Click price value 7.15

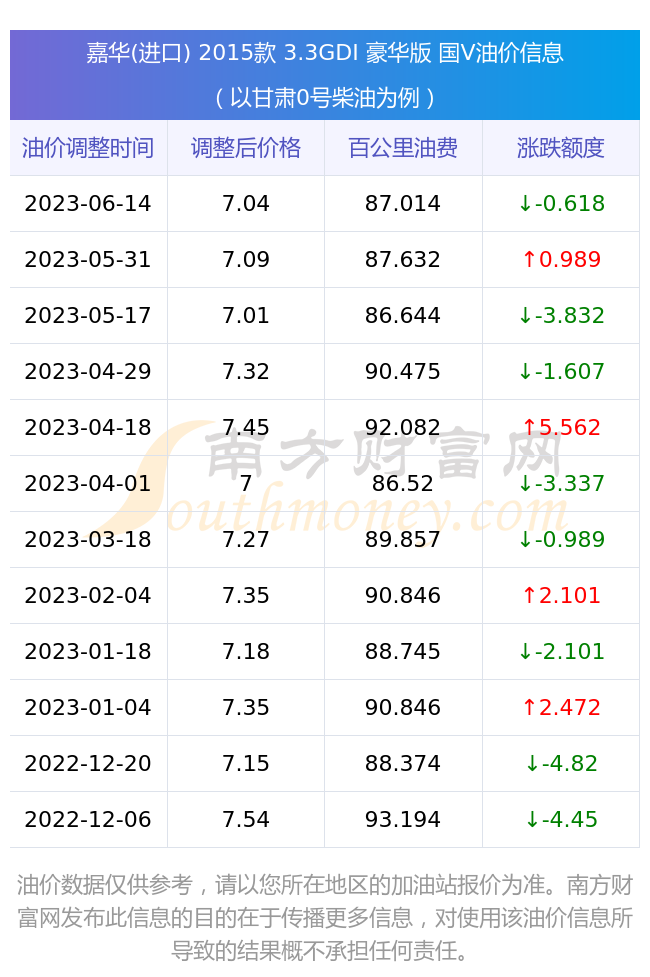pyautogui.click(x=246, y=764)
